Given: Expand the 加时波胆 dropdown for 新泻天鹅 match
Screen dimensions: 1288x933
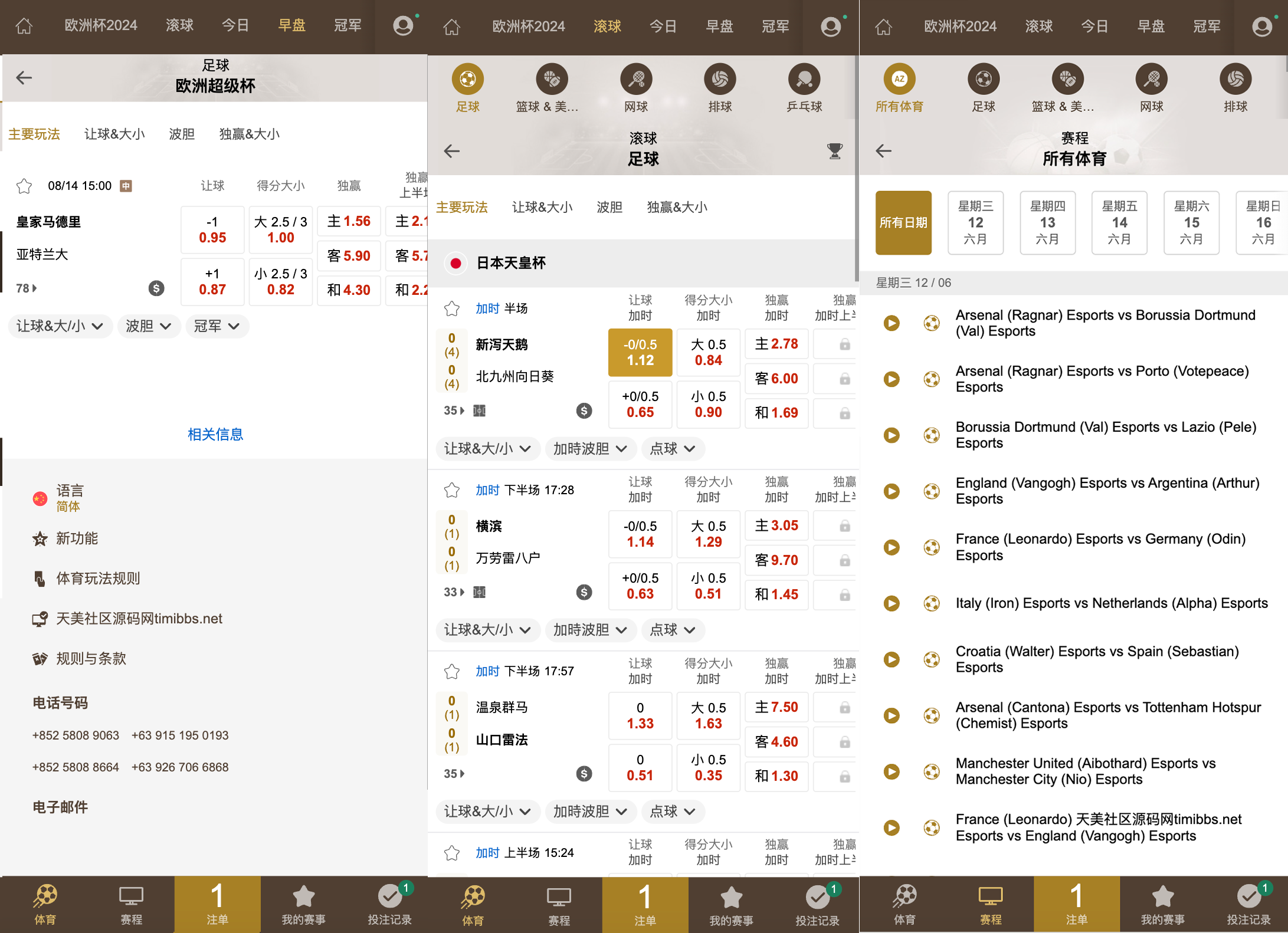Looking at the screenshot, I should (x=590, y=449).
